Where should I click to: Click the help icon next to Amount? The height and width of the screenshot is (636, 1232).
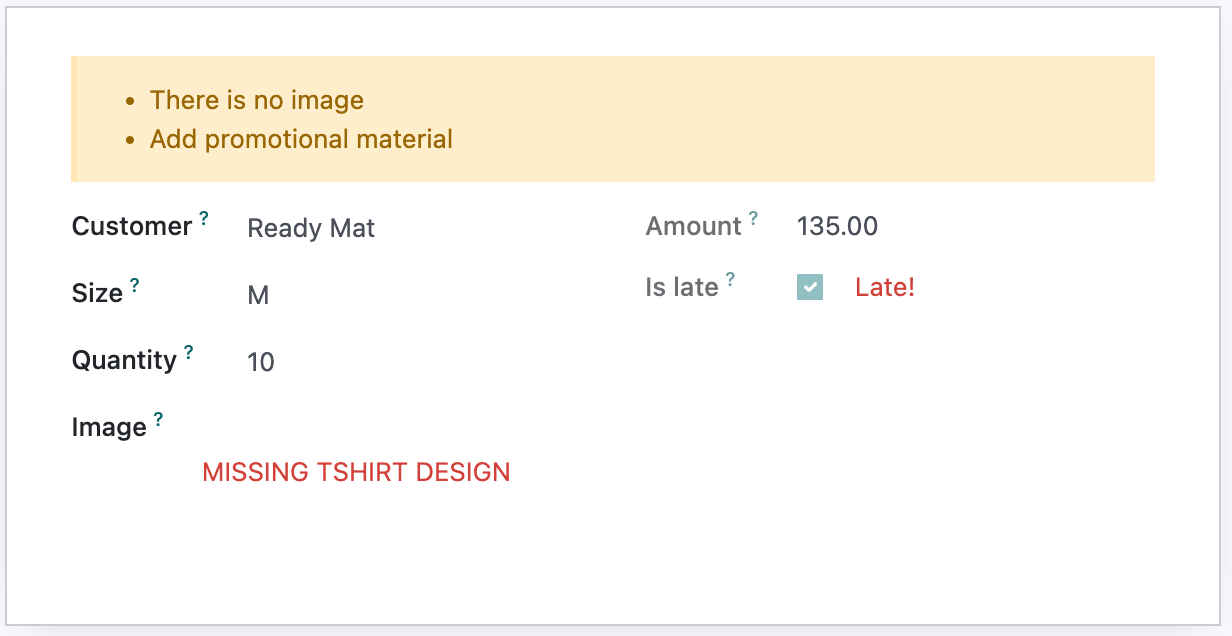752,217
